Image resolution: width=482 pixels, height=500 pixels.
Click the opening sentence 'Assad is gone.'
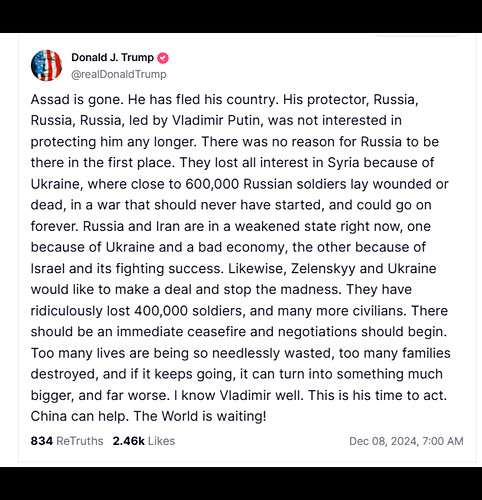pyautogui.click(x=77, y=100)
